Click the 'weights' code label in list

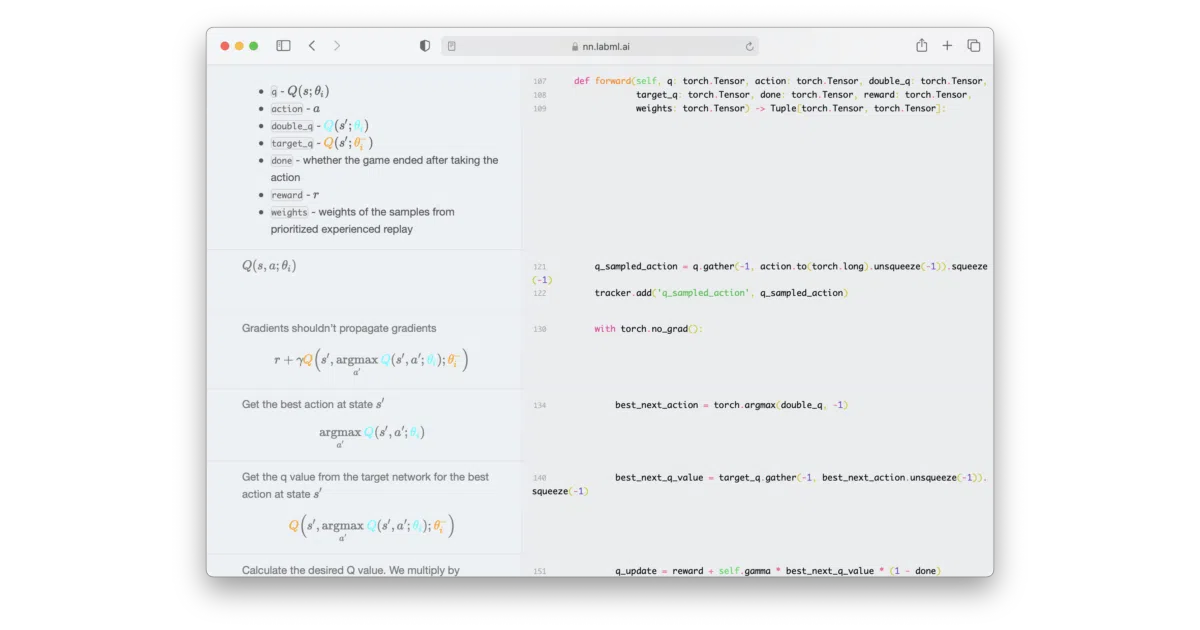(x=289, y=212)
